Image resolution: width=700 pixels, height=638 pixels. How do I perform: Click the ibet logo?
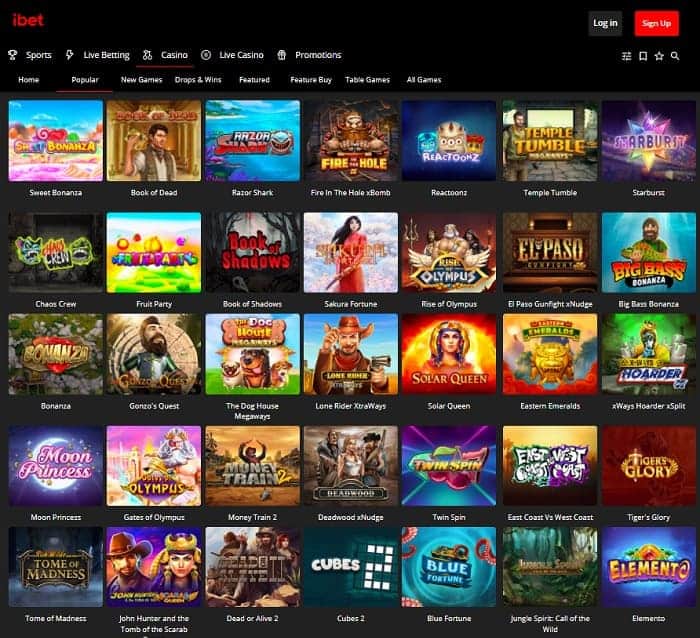point(28,20)
